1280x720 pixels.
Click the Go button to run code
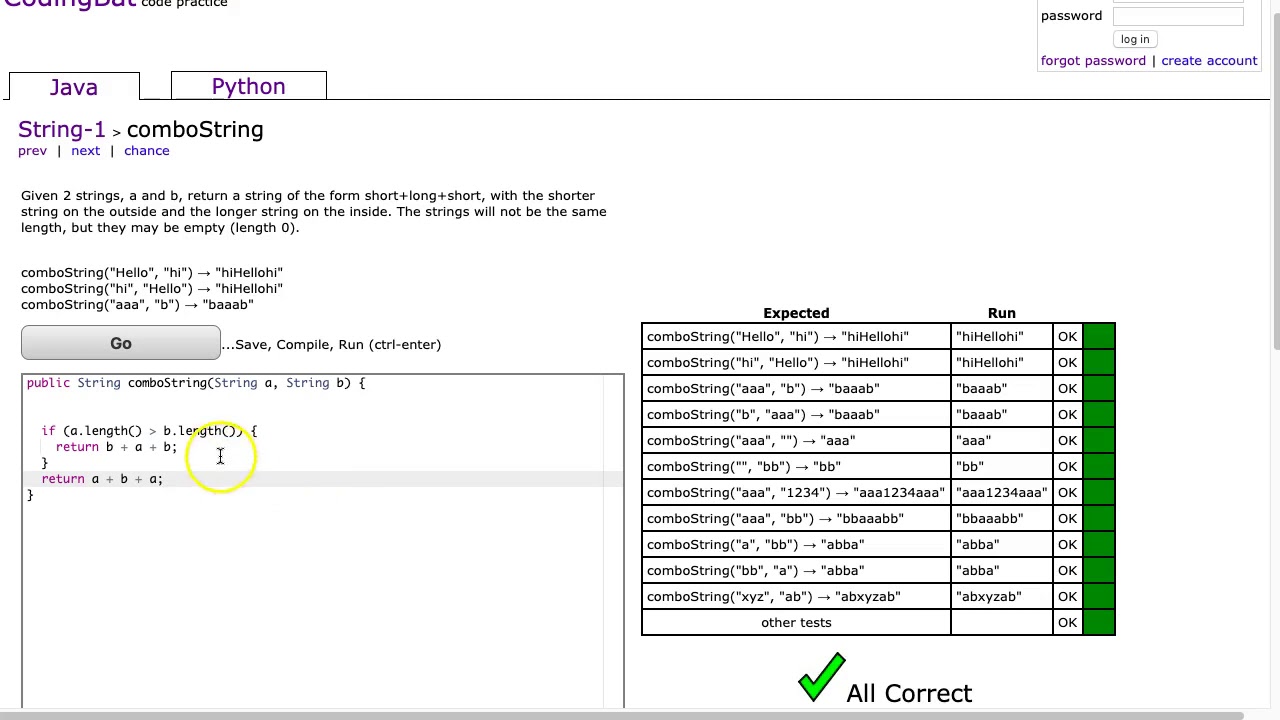click(x=121, y=343)
